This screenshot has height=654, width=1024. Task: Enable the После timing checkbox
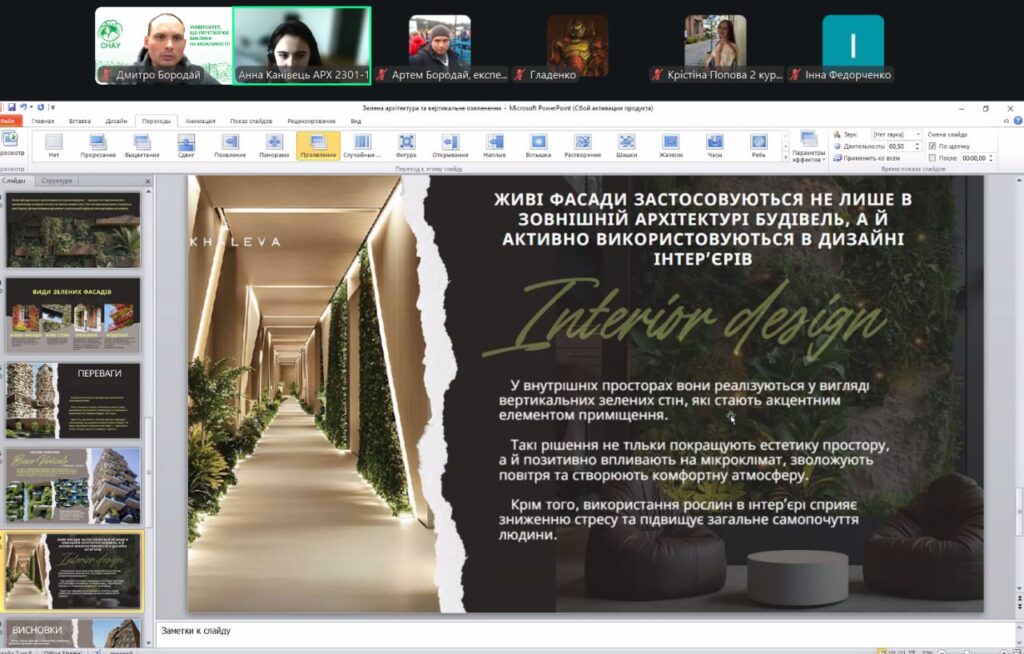(932, 158)
